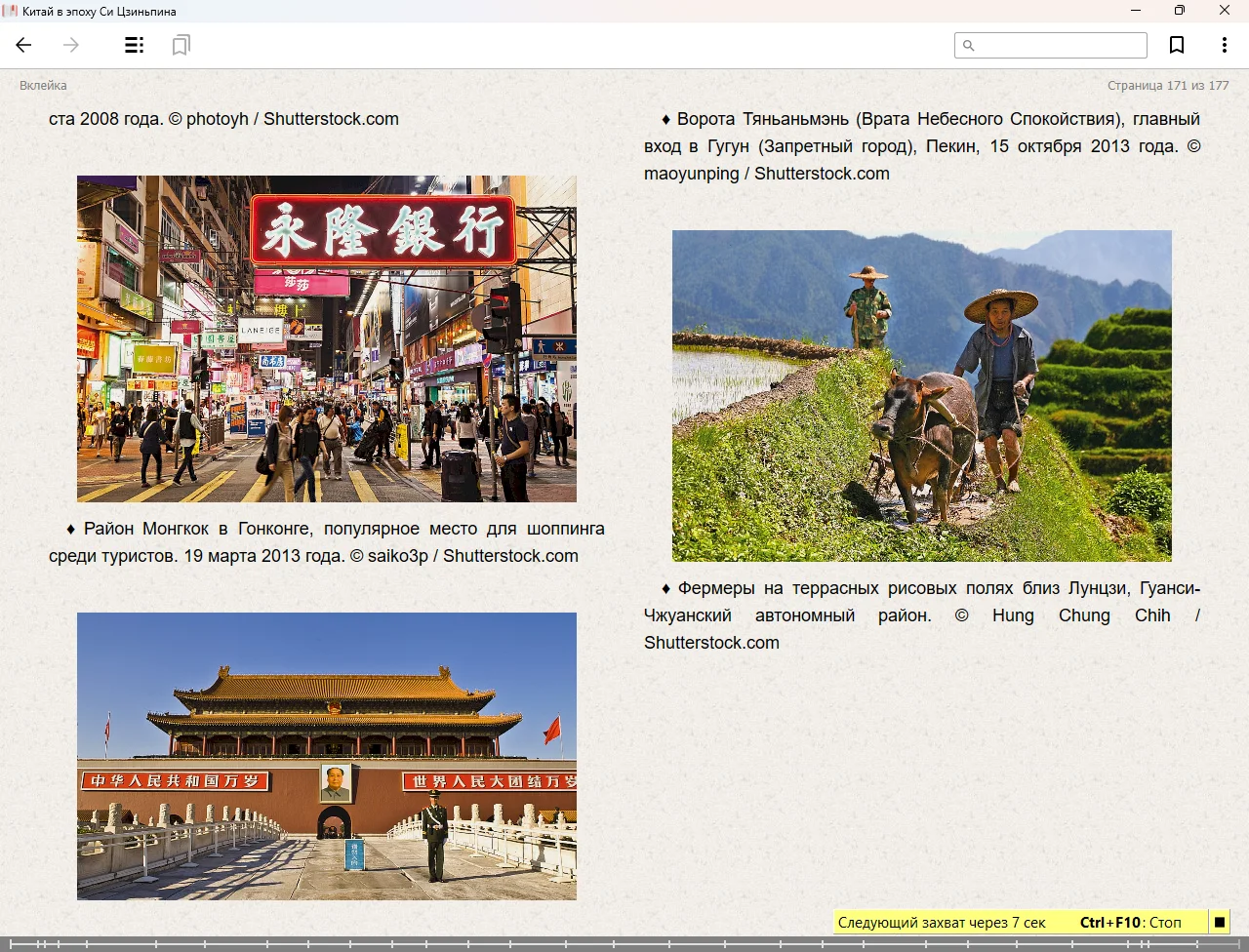The height and width of the screenshot is (952, 1249).
Task: Click the magnifier icon in the search box
Action: 969,46
